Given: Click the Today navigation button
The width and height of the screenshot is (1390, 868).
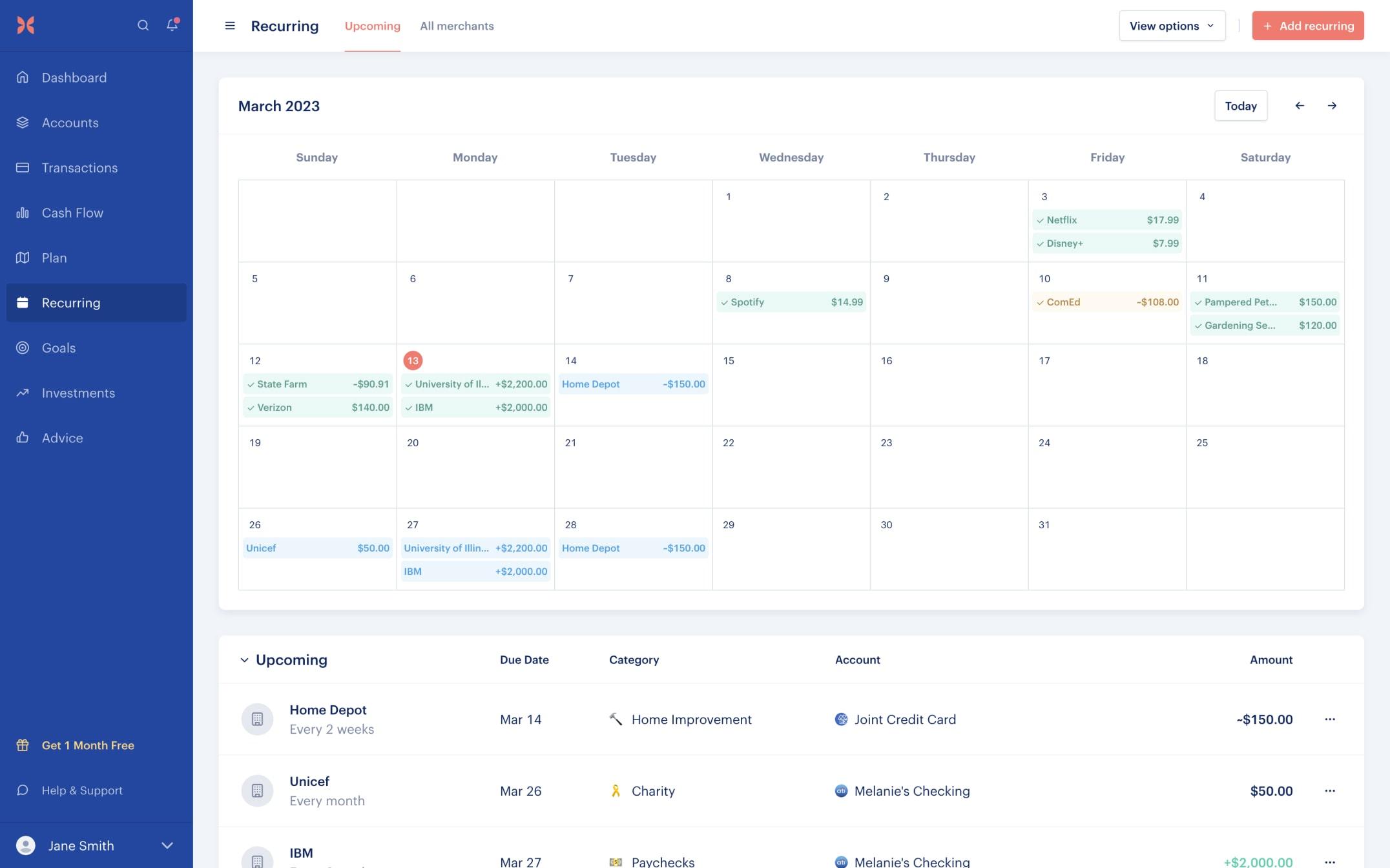Looking at the screenshot, I should tap(1241, 105).
